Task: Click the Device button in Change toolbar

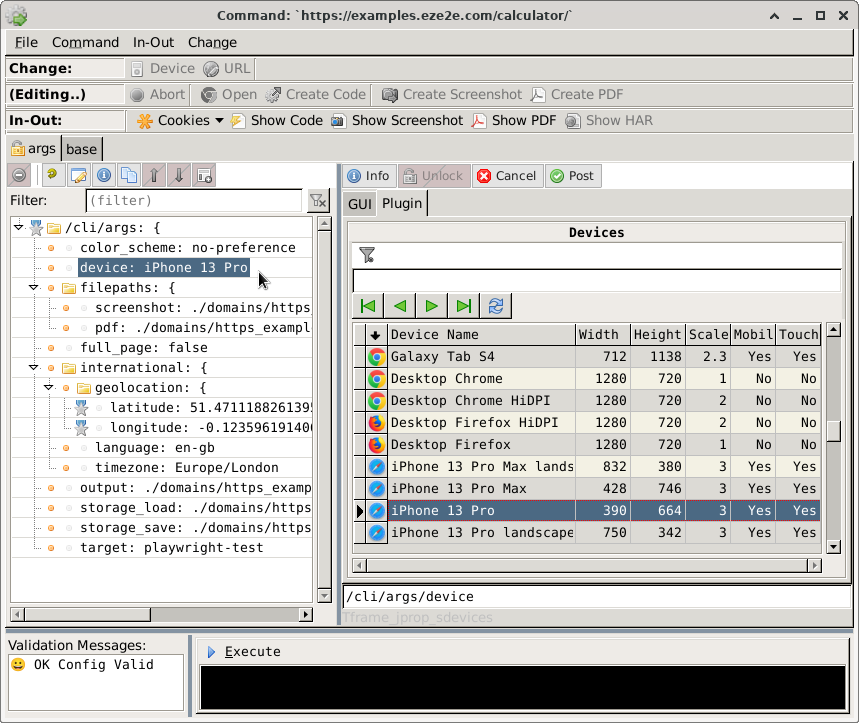Action: (163, 68)
